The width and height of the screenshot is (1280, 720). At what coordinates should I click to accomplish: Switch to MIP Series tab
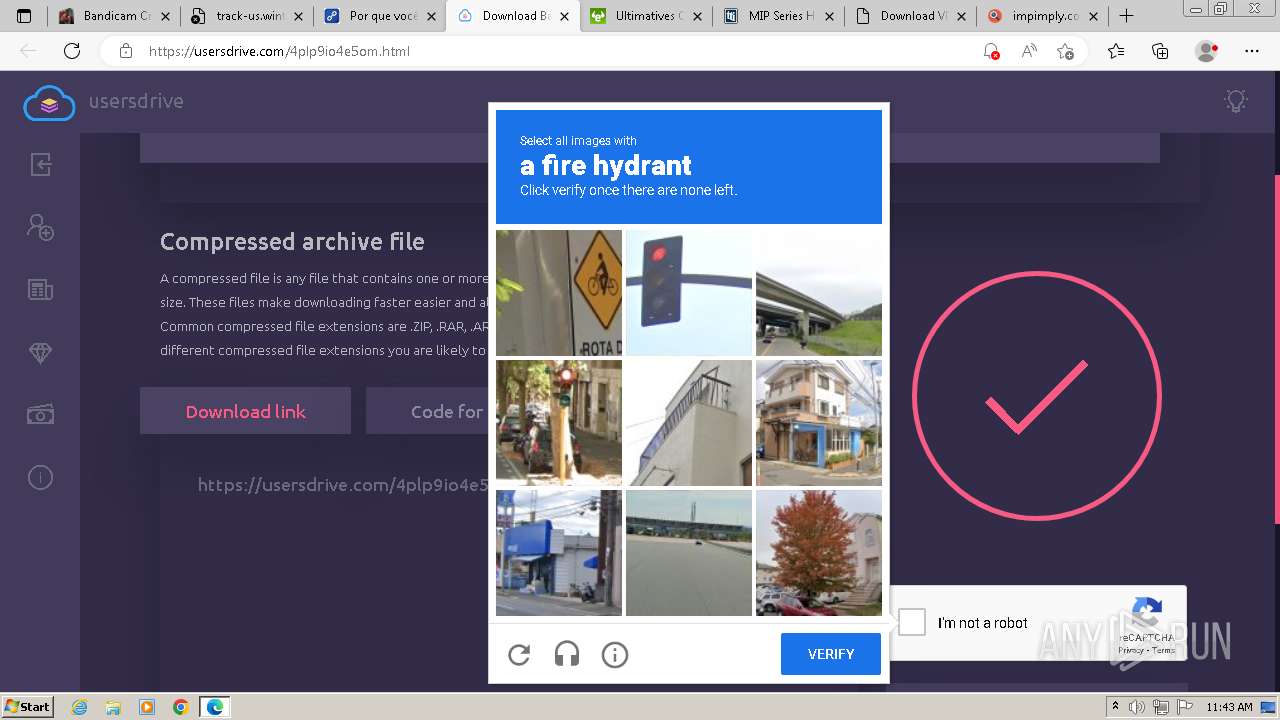pos(778,16)
